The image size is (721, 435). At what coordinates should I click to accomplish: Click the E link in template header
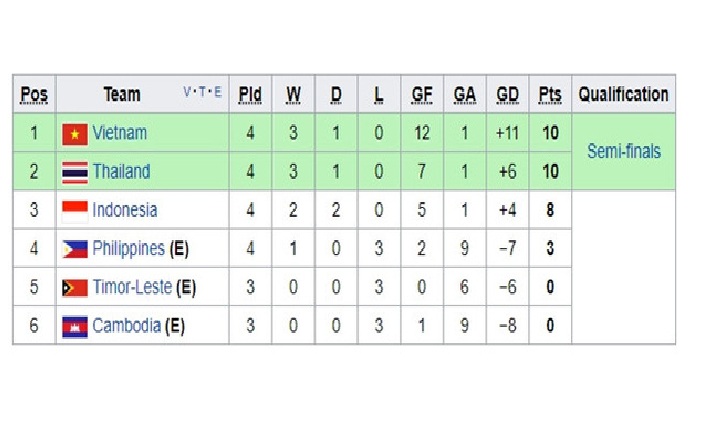(217, 92)
